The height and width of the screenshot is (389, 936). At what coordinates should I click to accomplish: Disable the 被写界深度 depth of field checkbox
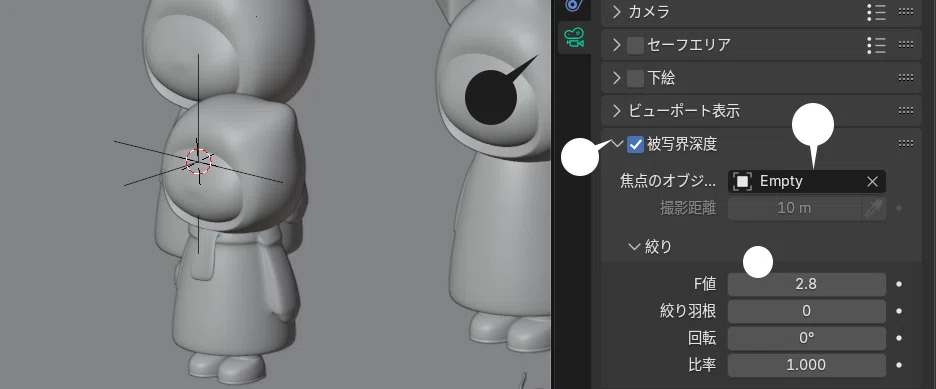tap(635, 144)
